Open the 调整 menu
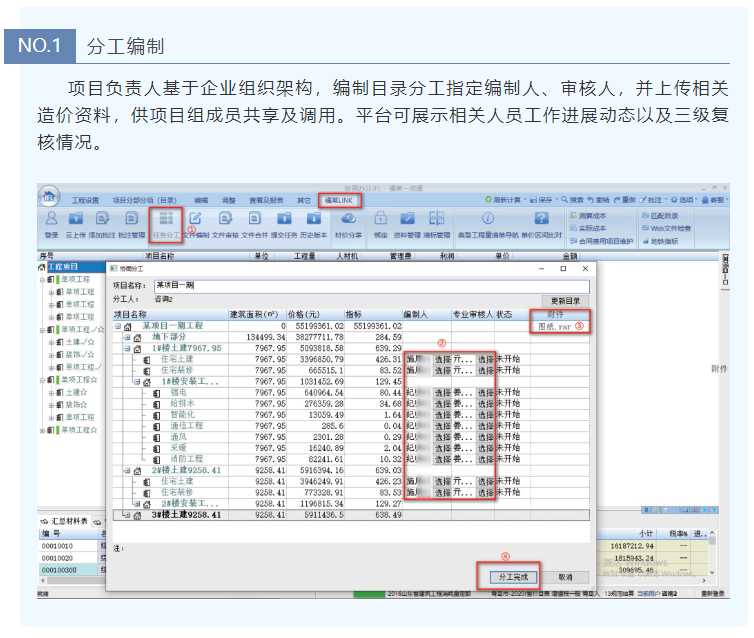This screenshot has width=754, height=638. tap(229, 200)
